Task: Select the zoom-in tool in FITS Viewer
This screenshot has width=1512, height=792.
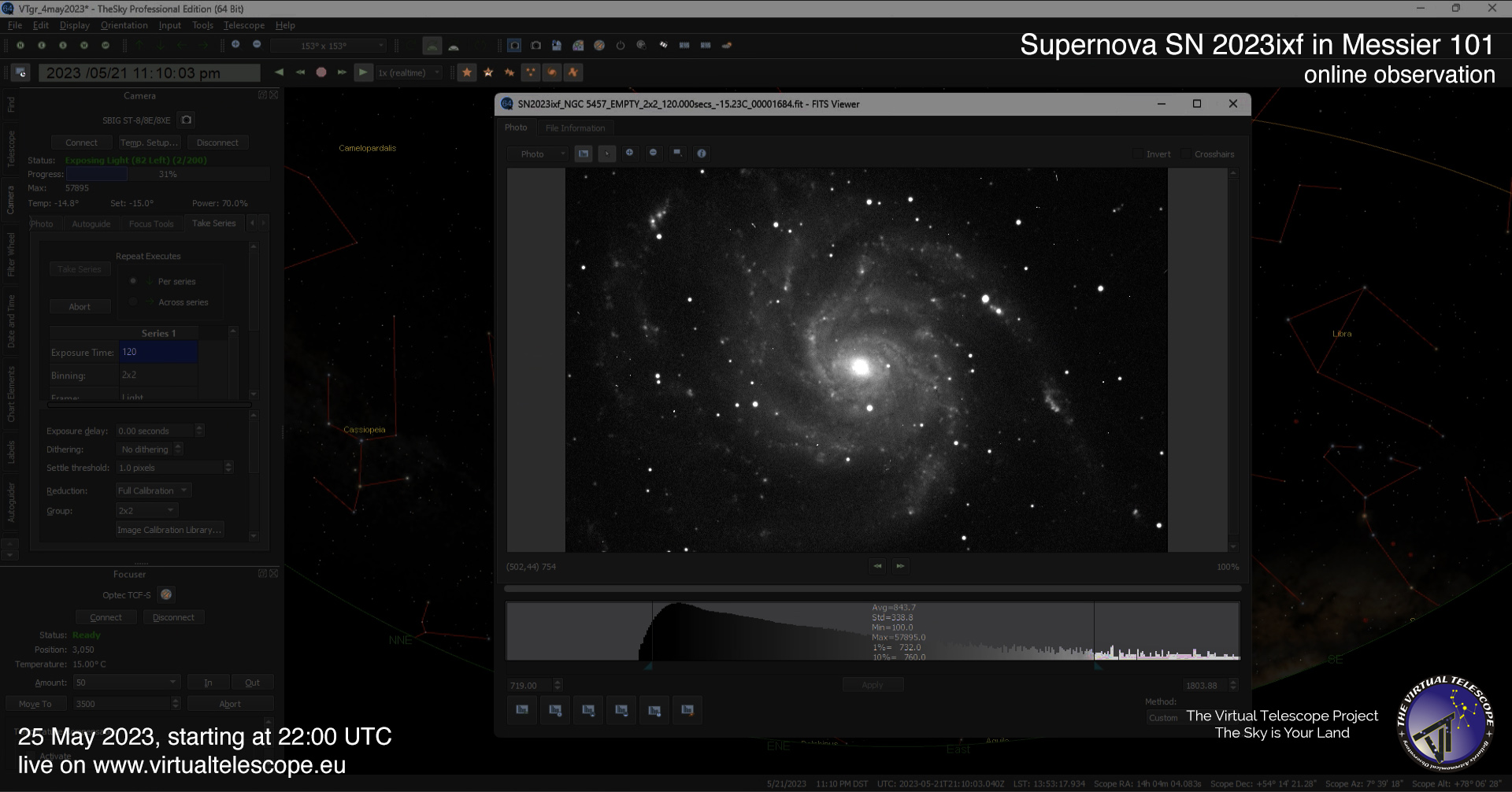Action: (x=630, y=154)
